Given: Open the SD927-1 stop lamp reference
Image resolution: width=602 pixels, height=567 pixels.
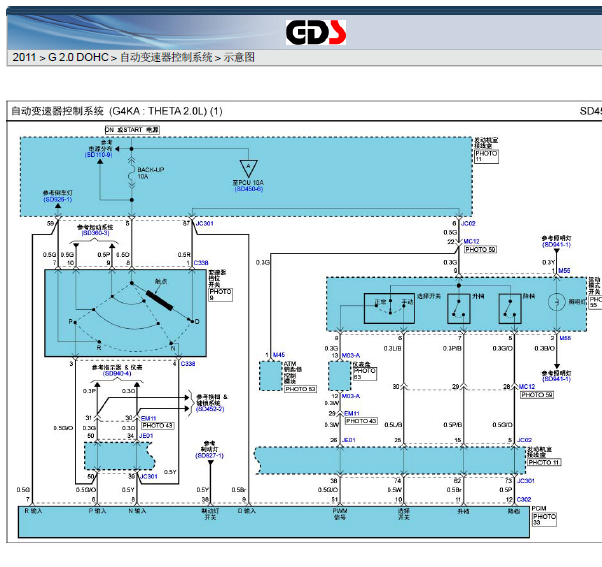Looking at the screenshot, I should [210, 456].
